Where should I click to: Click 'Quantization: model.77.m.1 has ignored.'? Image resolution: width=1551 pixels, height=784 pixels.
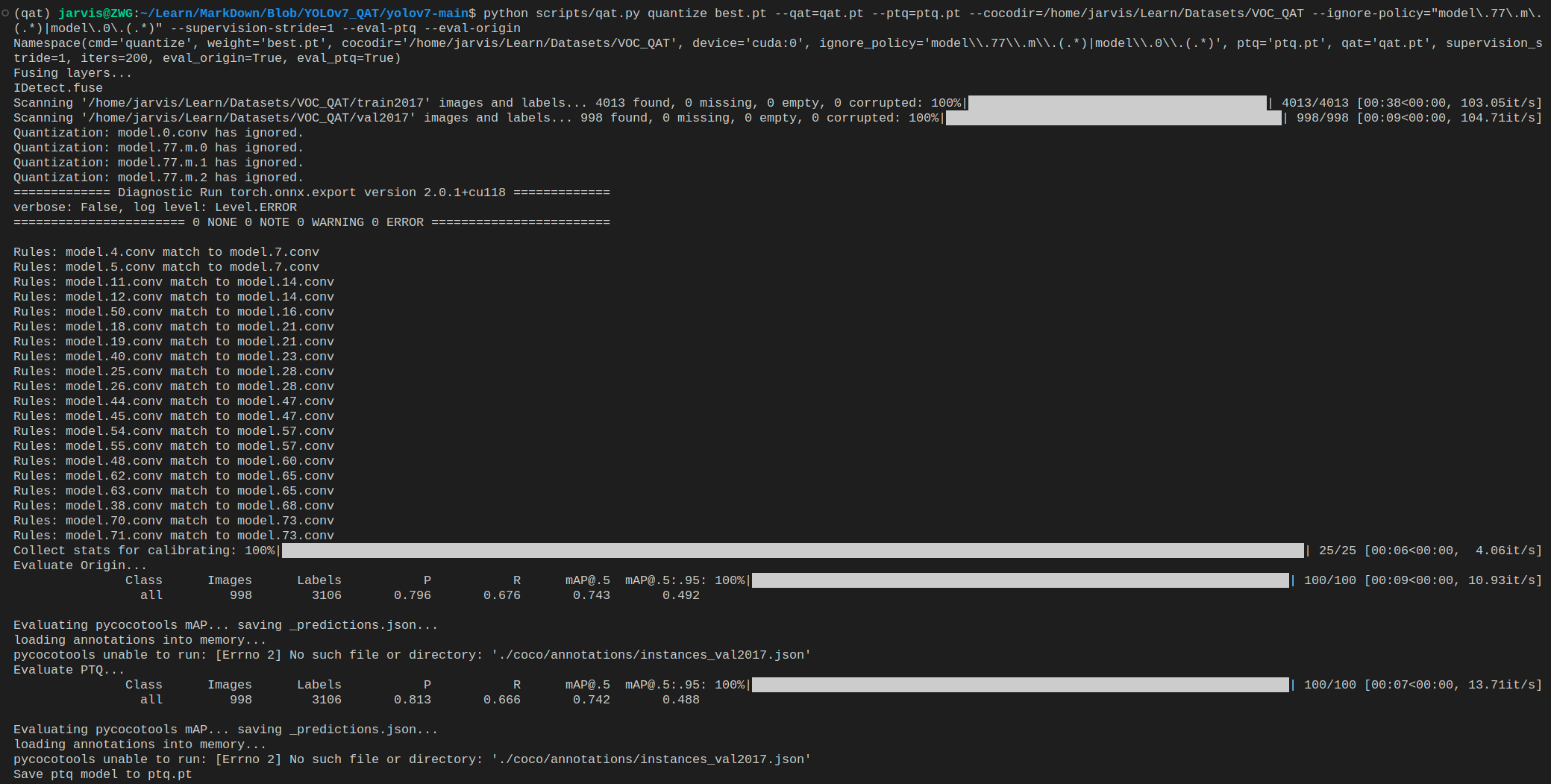[x=159, y=163]
